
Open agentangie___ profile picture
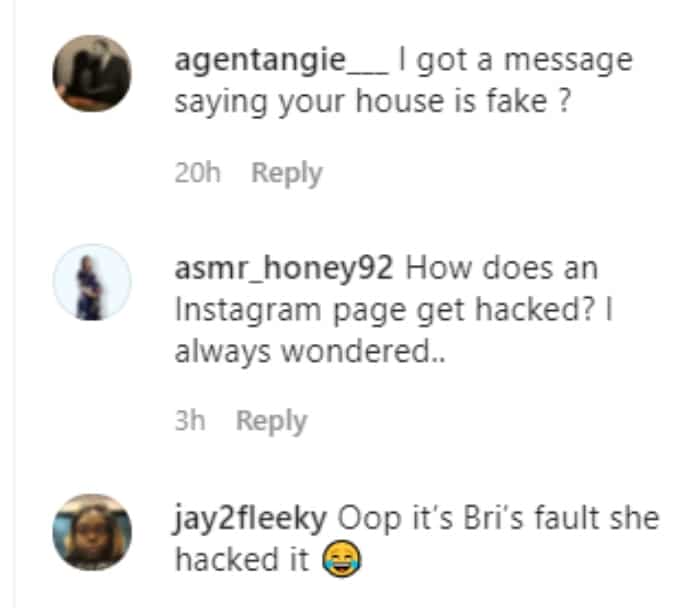(92, 73)
